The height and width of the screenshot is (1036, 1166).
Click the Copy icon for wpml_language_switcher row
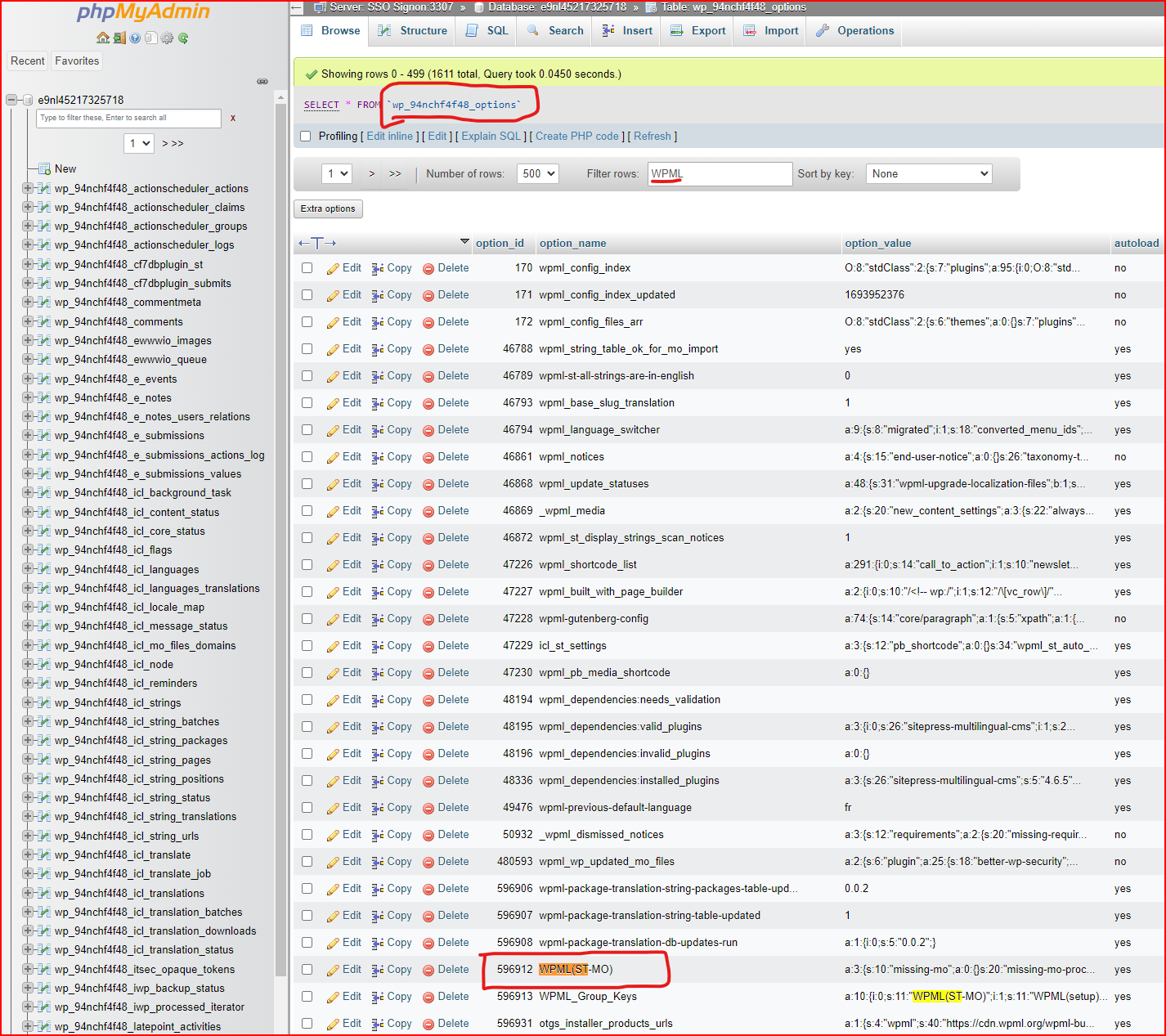click(377, 430)
